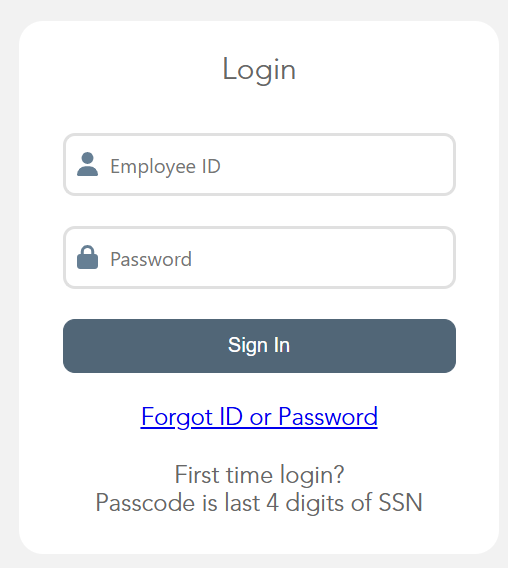Click the Login heading text
This screenshot has height=568, width=508.
259,70
